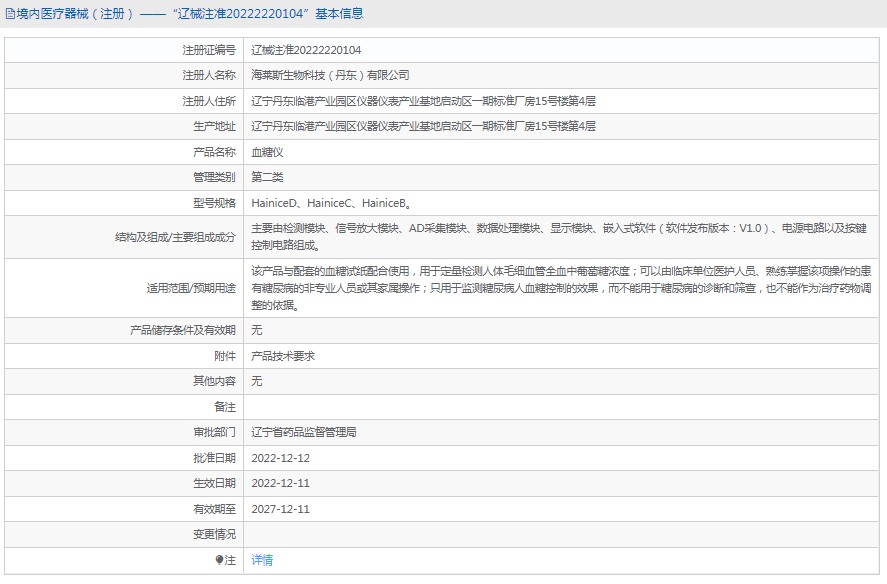Select approval department 辽宁省药品监督管理局
This screenshot has height=584, width=887.
(x=304, y=432)
